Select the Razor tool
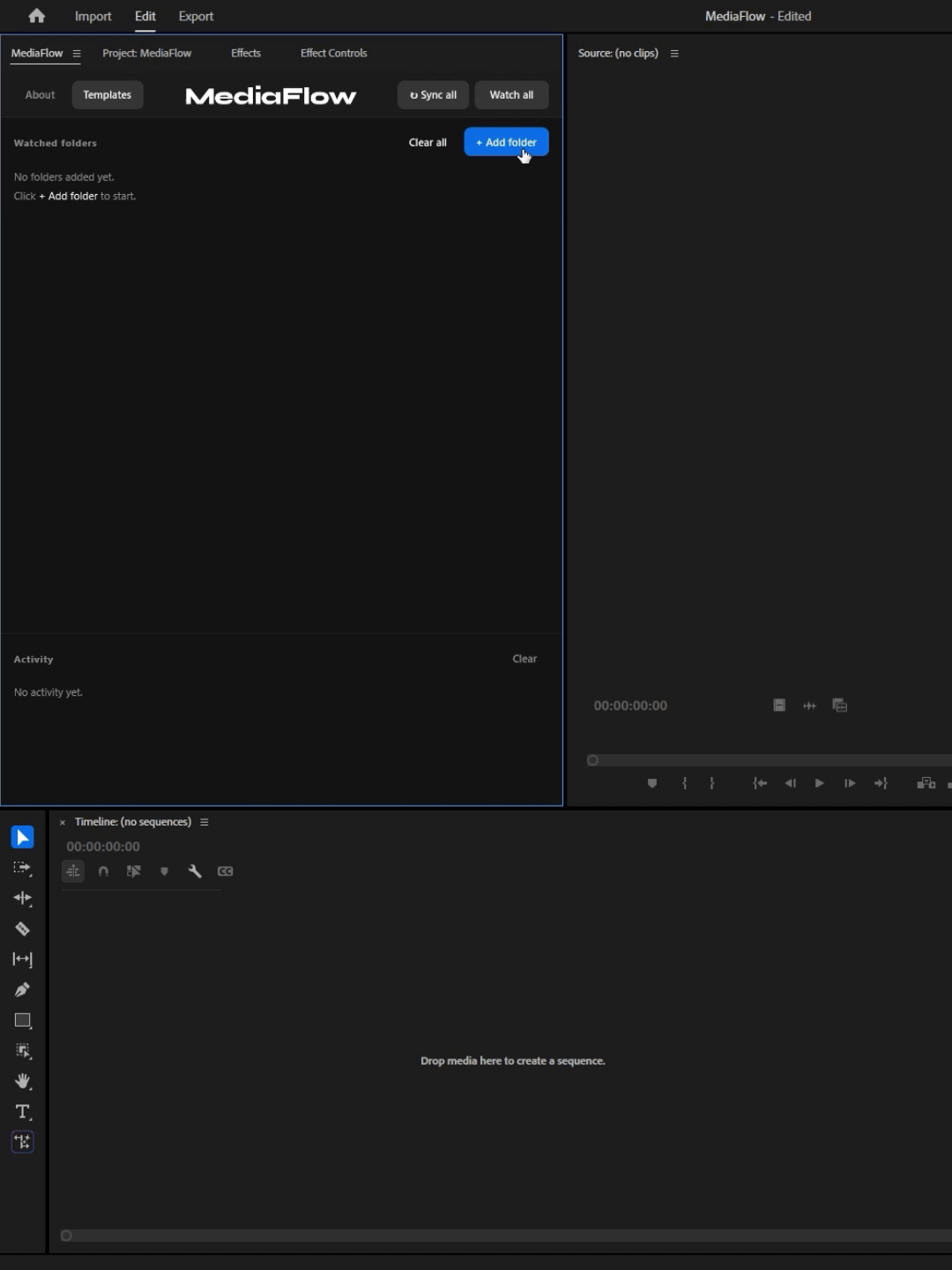 point(23,929)
